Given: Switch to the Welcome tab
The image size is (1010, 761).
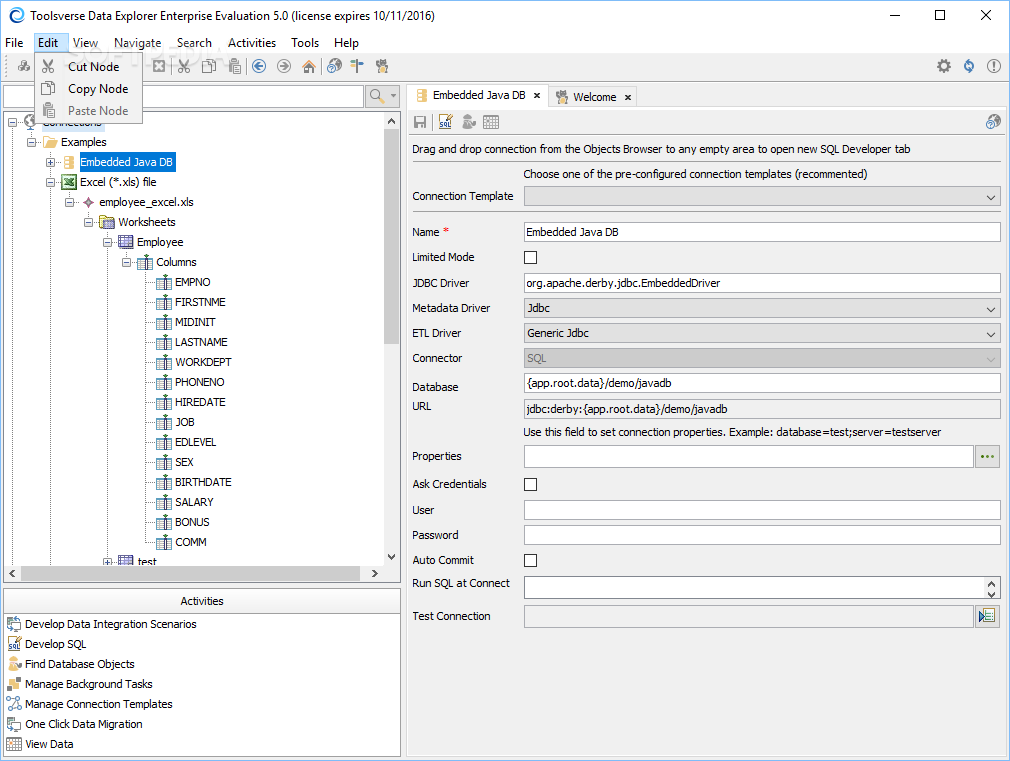Looking at the screenshot, I should pyautogui.click(x=595, y=97).
